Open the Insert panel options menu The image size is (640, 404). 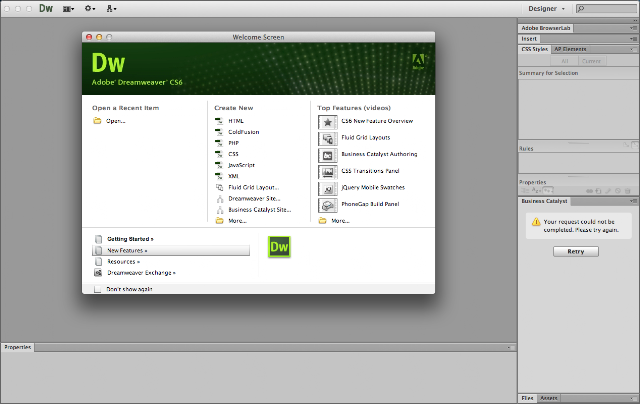click(x=633, y=39)
